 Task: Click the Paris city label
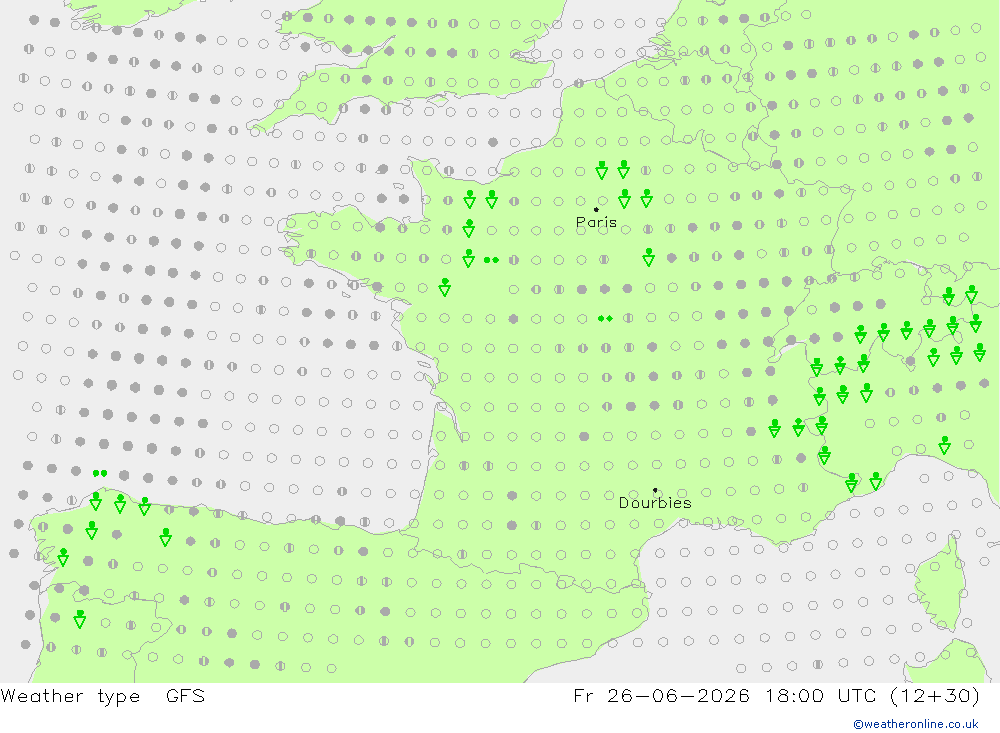click(x=596, y=222)
